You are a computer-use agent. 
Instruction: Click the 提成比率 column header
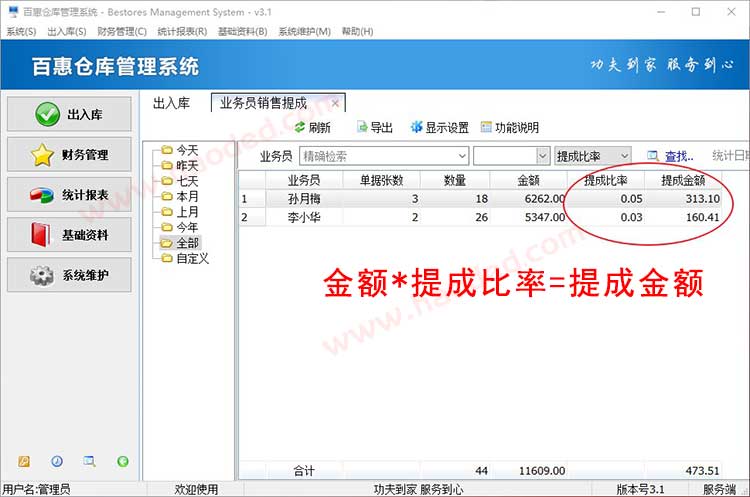606,180
